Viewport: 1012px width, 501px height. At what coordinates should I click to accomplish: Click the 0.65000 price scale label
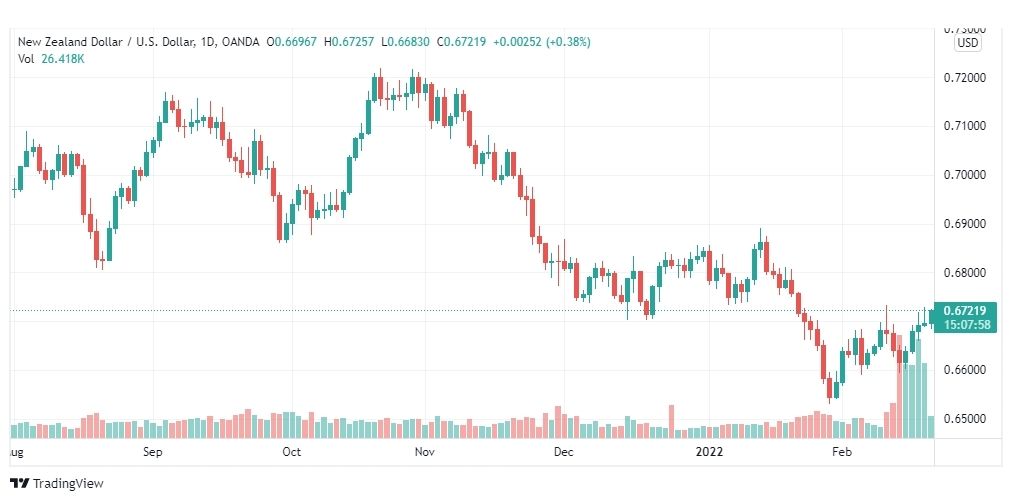[964, 419]
